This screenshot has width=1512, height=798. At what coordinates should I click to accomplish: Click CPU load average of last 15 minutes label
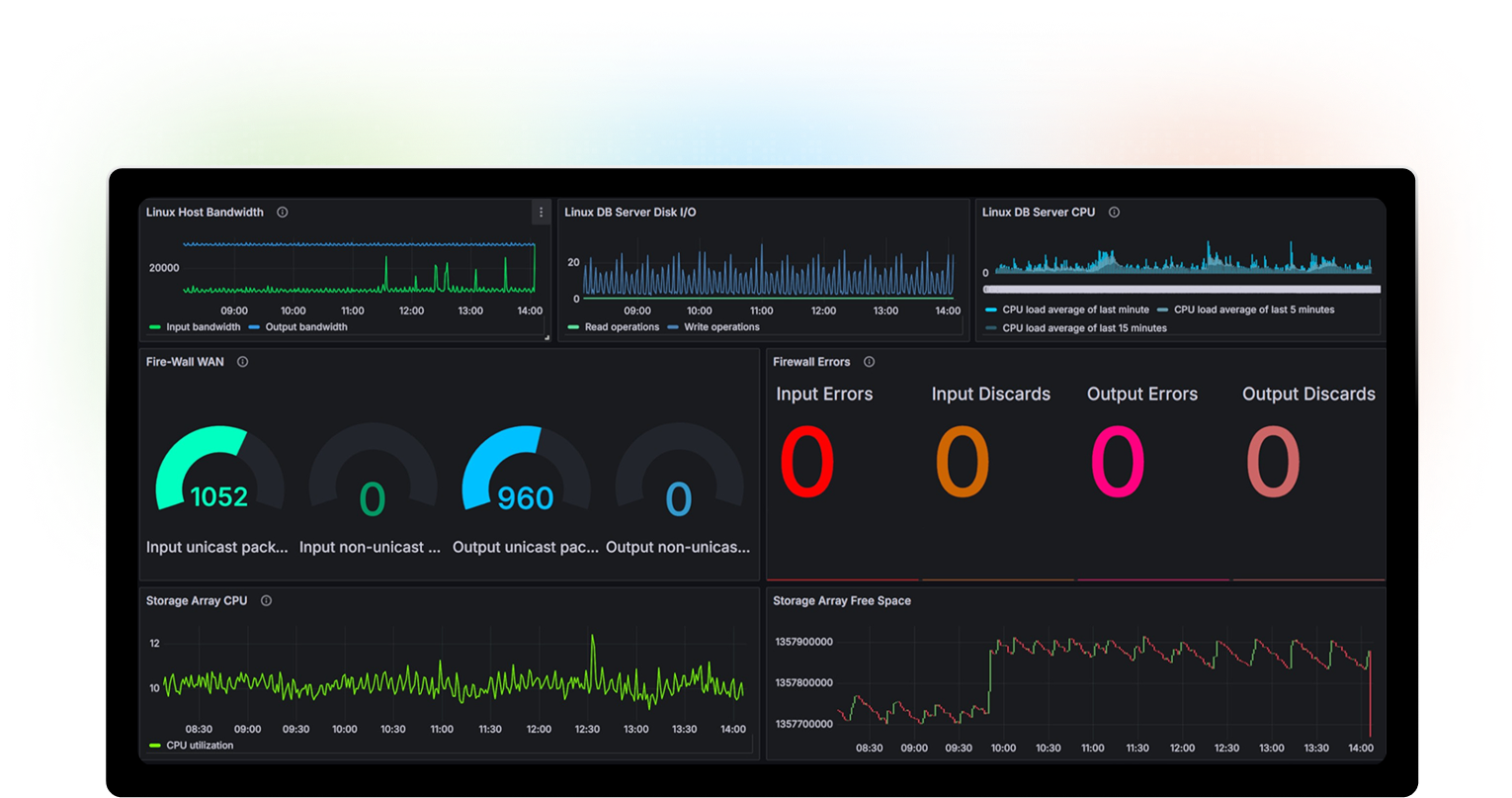[x=1084, y=328]
